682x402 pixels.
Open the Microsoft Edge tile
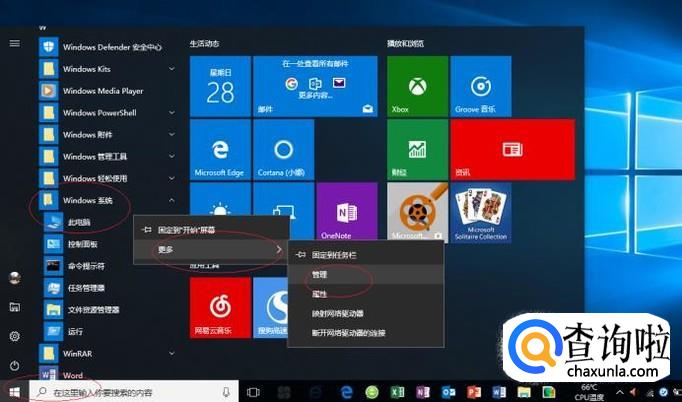(220, 150)
